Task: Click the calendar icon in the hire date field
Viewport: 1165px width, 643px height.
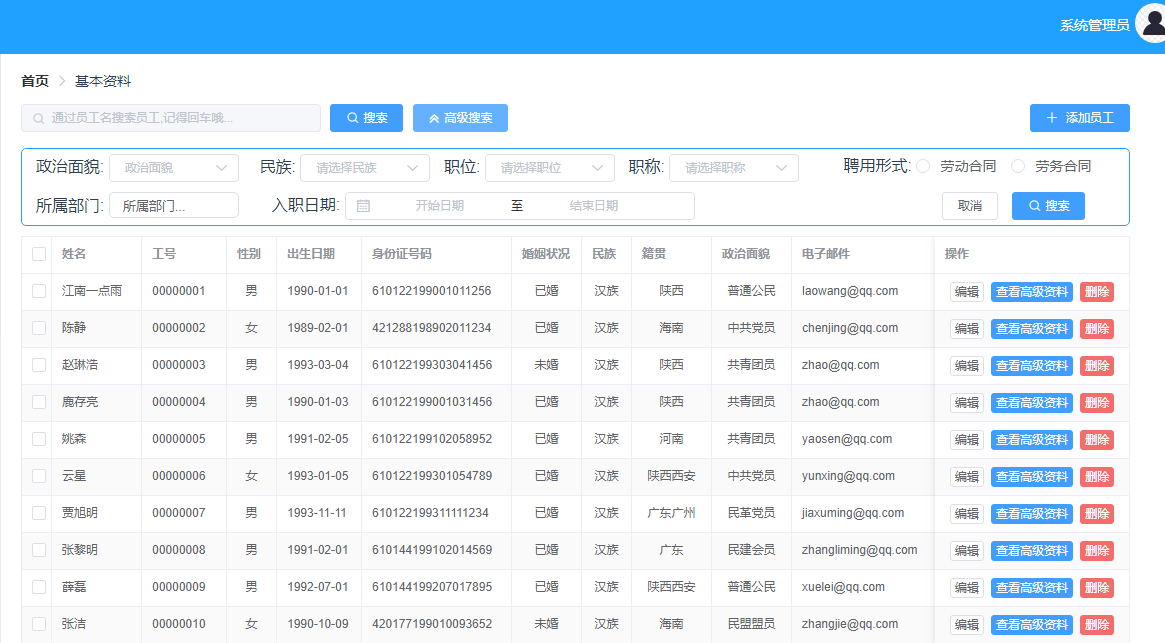Action: (x=363, y=206)
